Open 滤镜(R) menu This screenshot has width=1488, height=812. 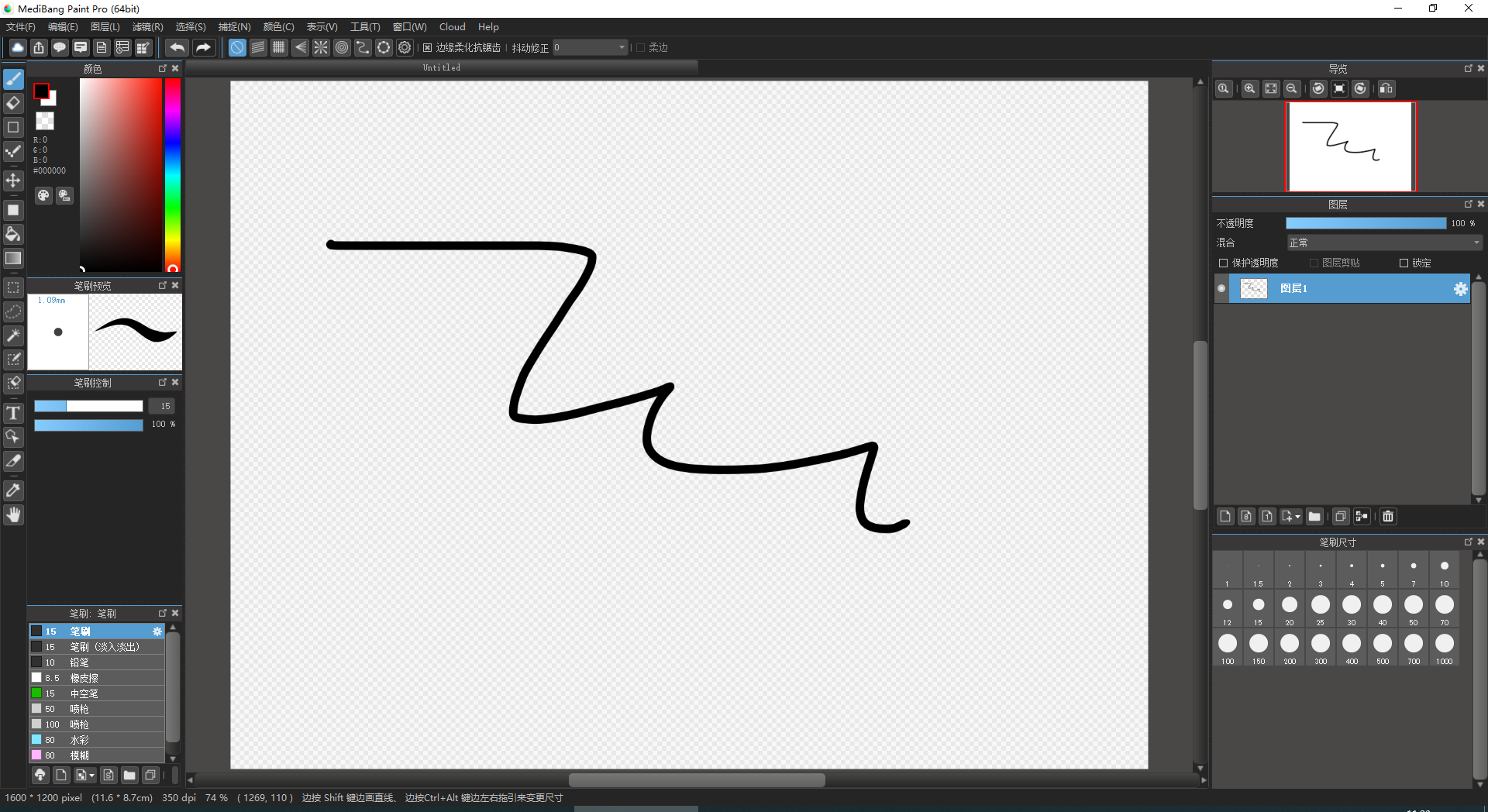point(147,27)
